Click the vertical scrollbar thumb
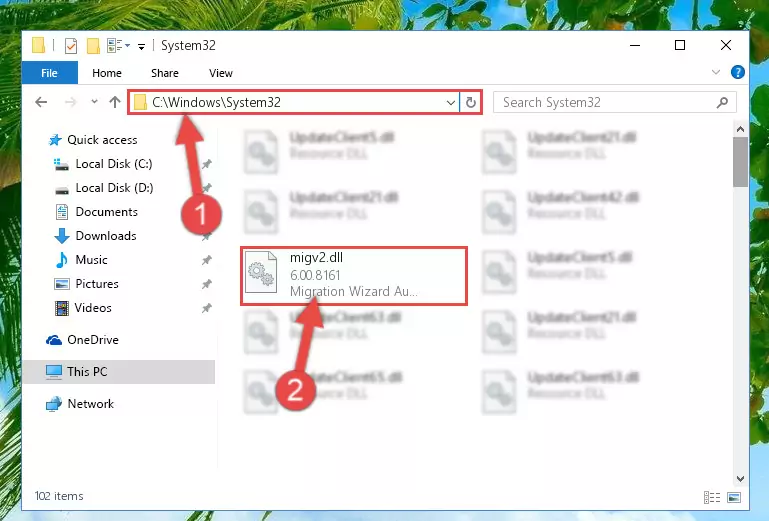Viewport: 769px width, 521px height. (740, 162)
